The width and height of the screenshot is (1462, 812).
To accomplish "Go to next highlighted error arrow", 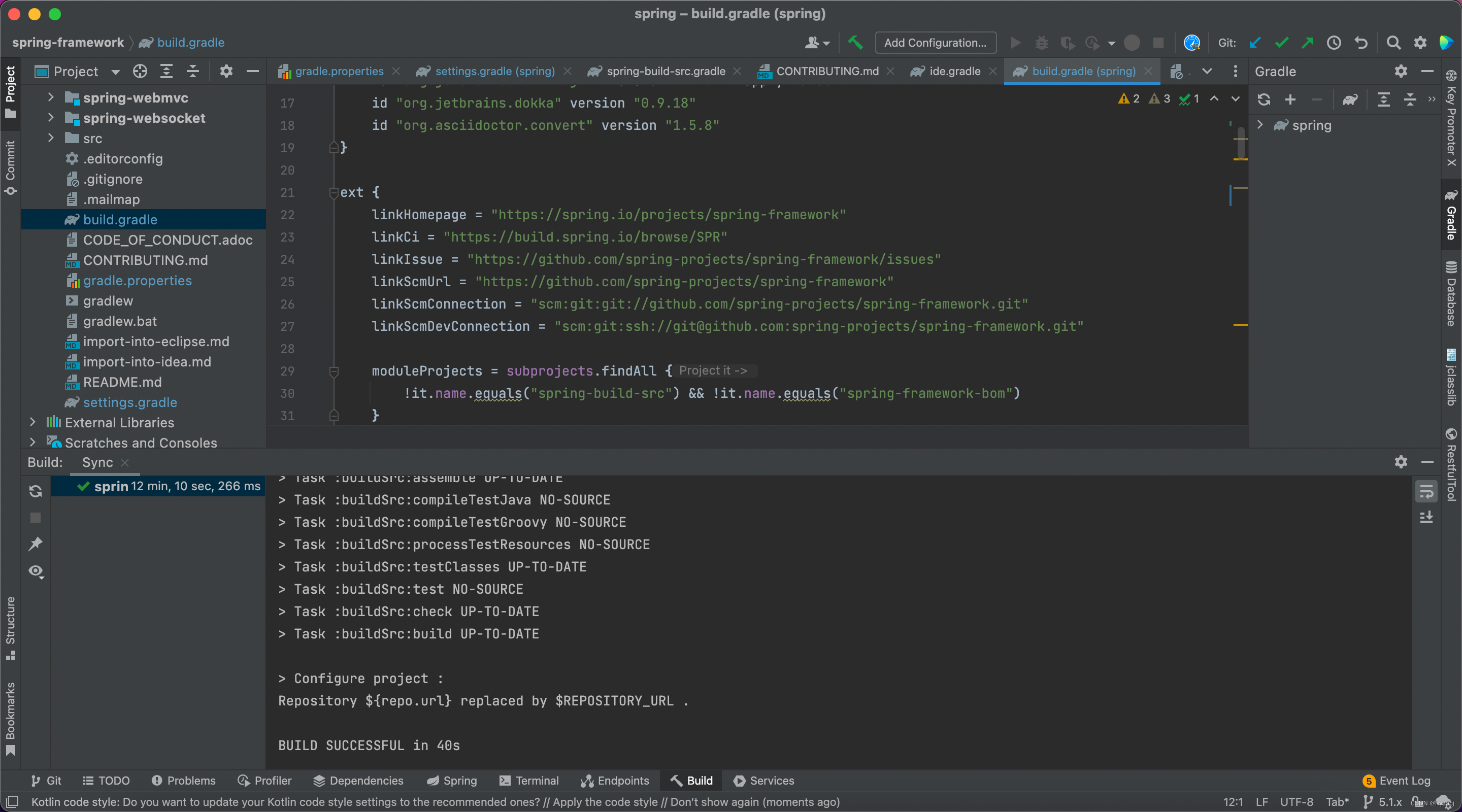I will click(x=1236, y=99).
